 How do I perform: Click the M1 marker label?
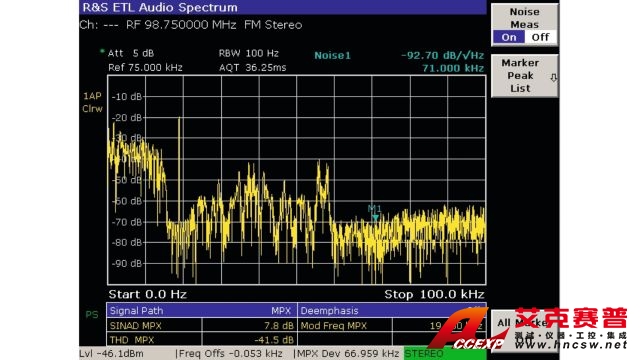[374, 209]
